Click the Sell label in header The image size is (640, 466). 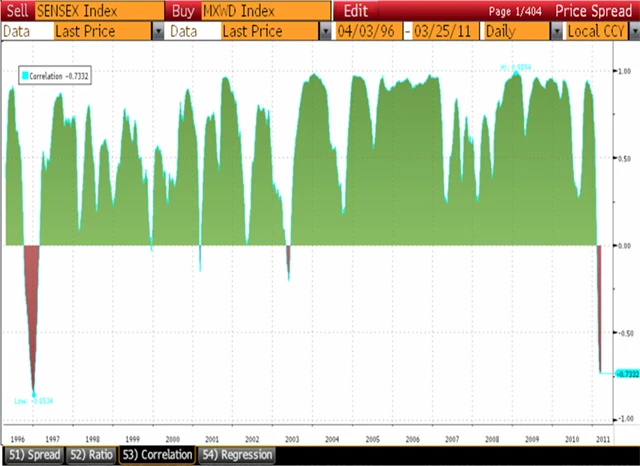point(17,10)
